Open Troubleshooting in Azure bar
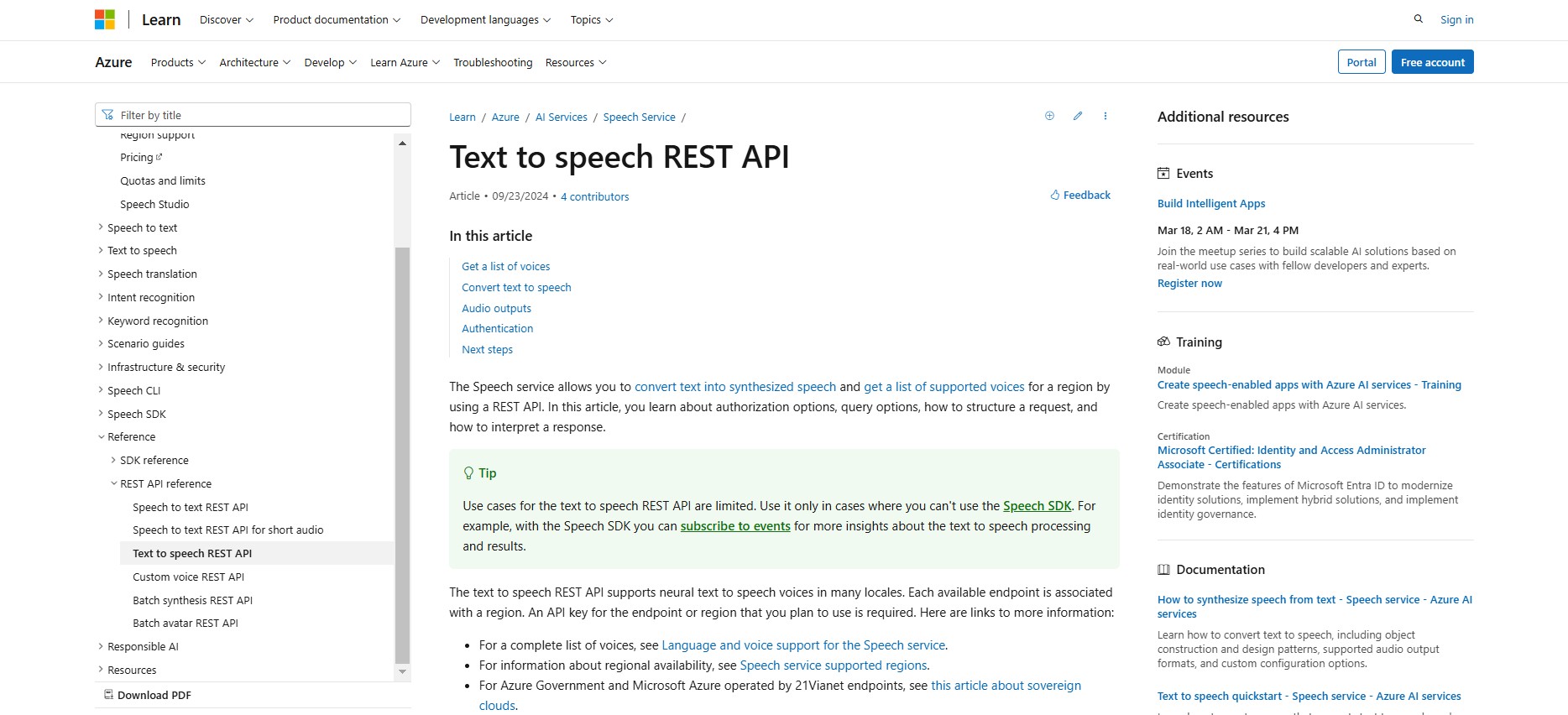The height and width of the screenshot is (715, 1568). [x=493, y=62]
